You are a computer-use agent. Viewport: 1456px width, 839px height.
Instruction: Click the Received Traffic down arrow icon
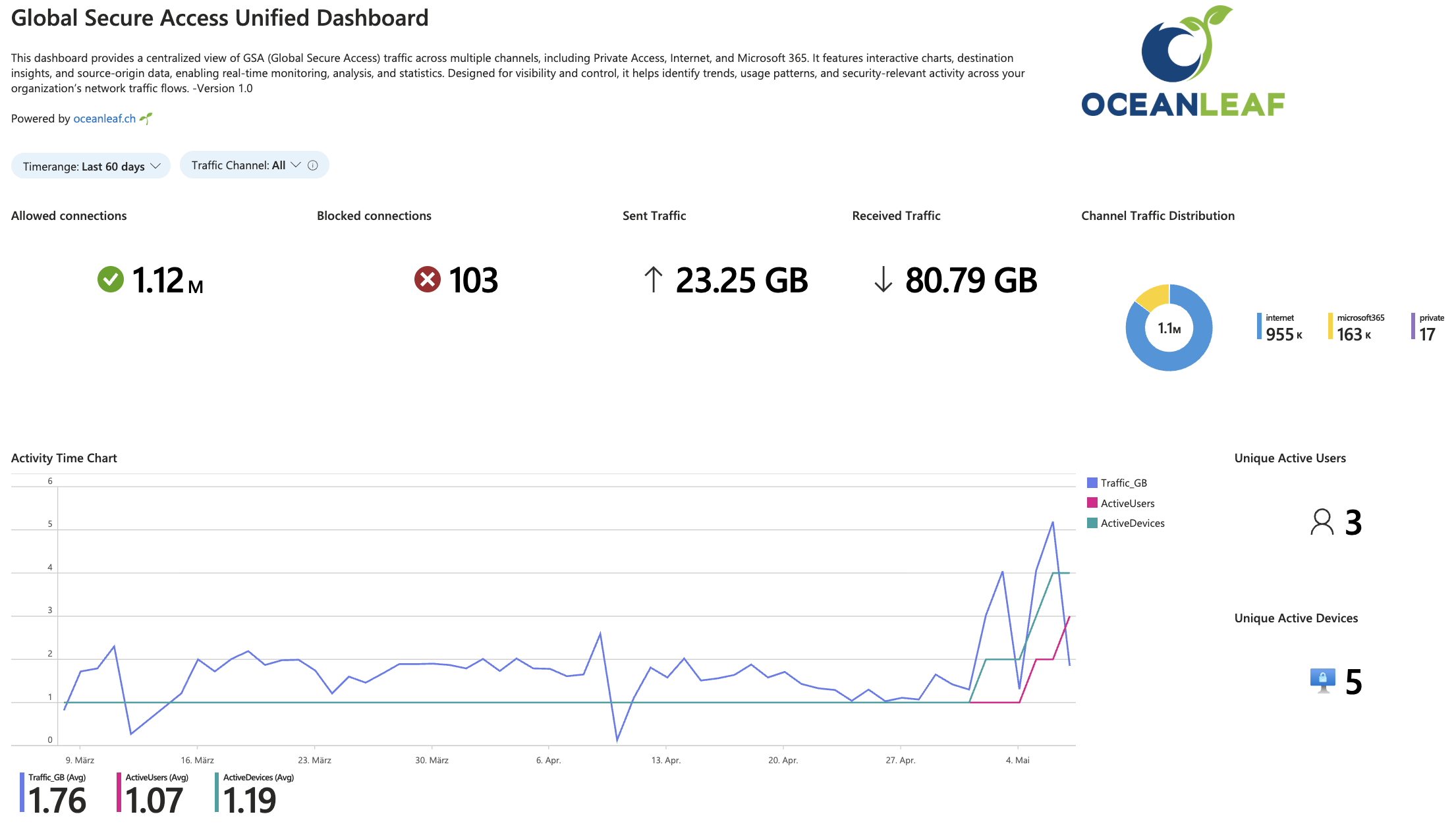[883, 279]
